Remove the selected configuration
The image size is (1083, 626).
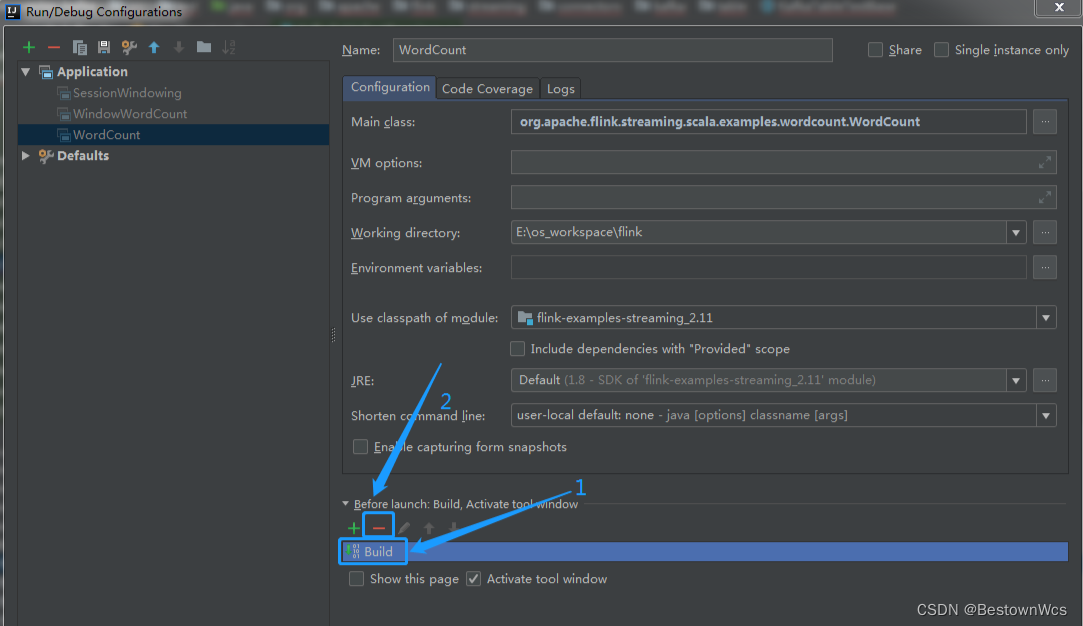tap(54, 46)
